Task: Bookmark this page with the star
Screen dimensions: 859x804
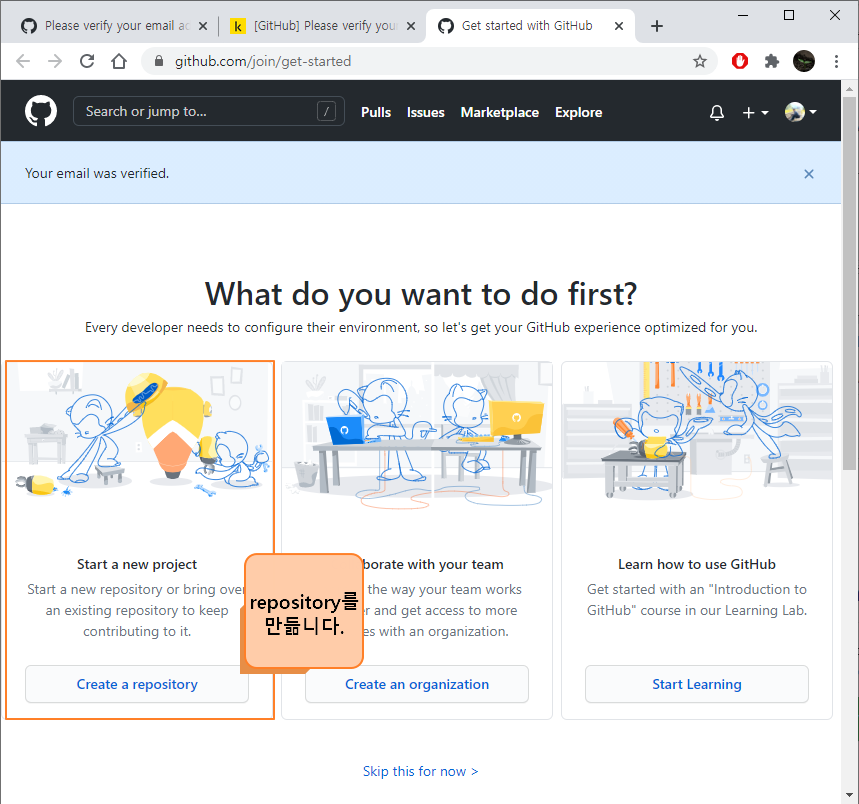Action: tap(700, 61)
